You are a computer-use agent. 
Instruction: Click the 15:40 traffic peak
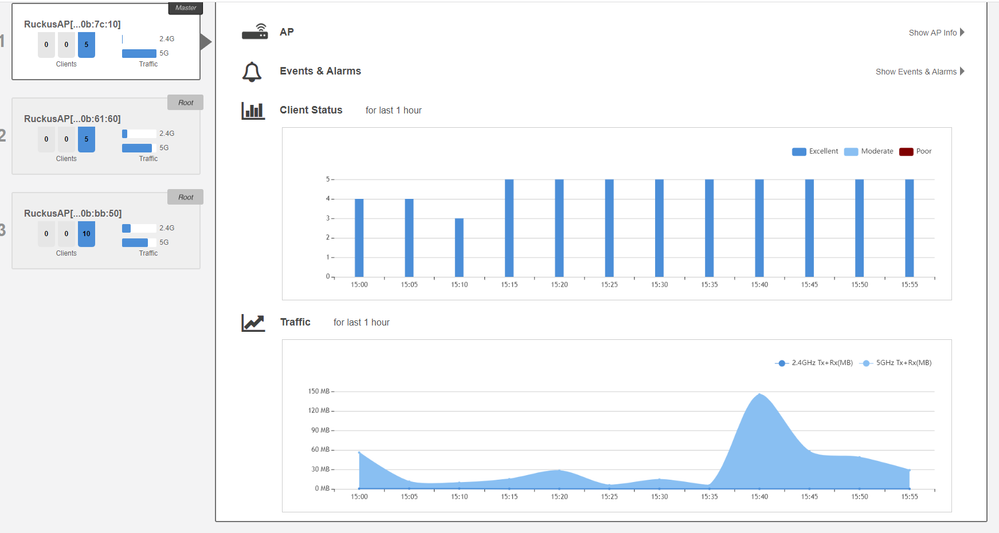[759, 395]
